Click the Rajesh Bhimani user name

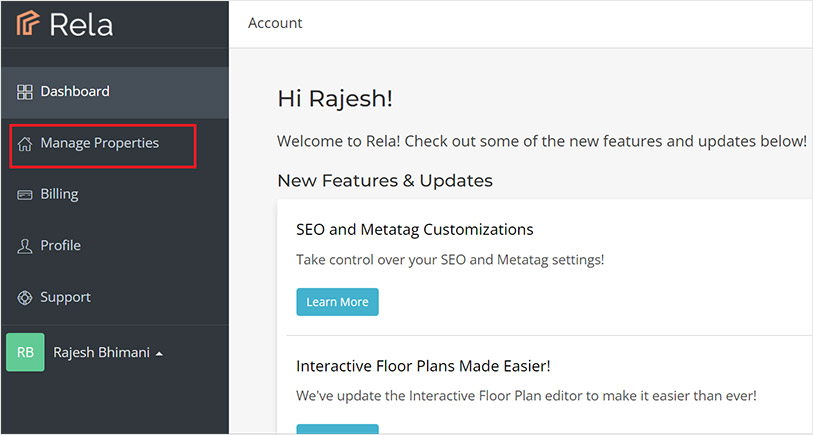pyautogui.click(x=101, y=352)
